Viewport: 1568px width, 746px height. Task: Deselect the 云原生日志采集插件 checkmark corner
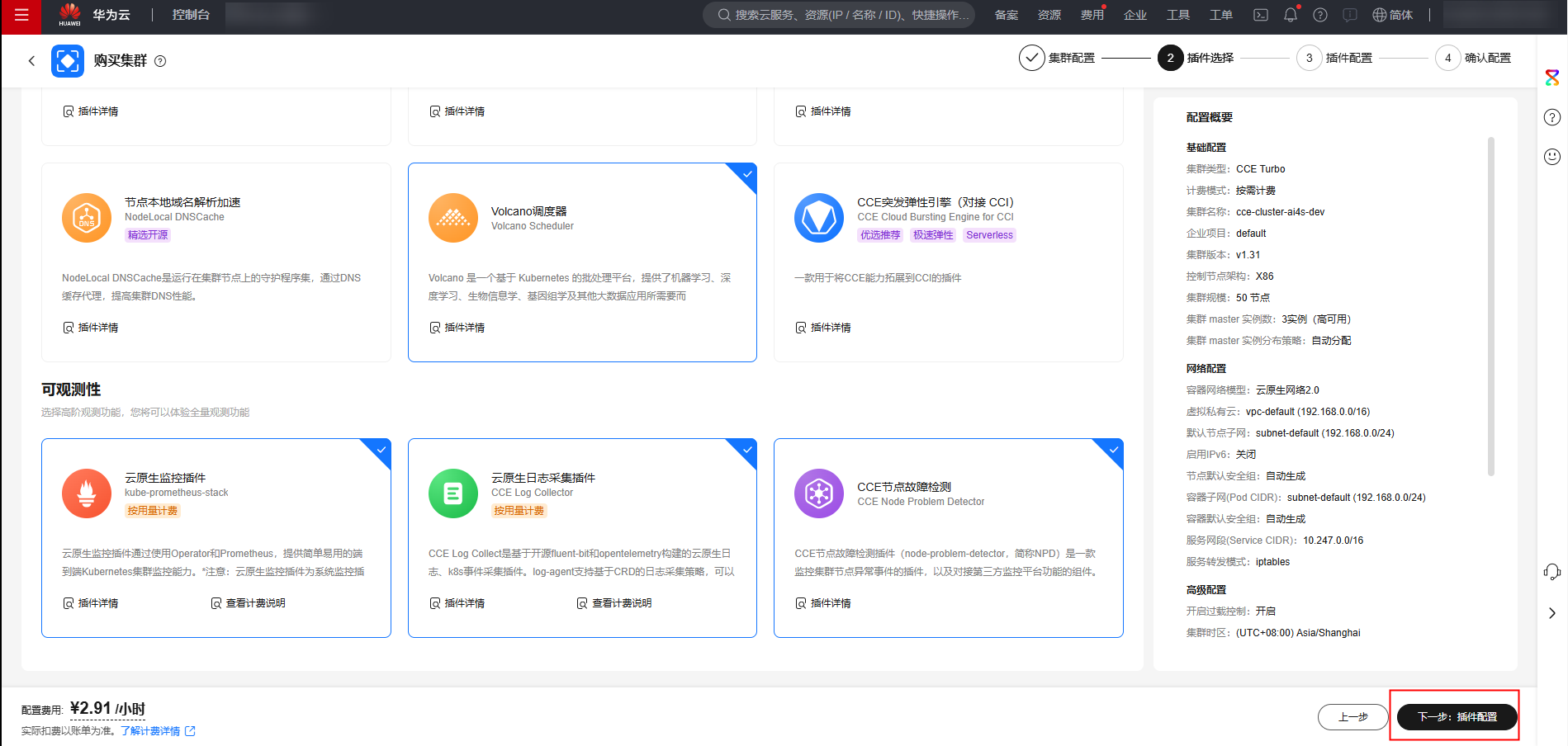(746, 450)
